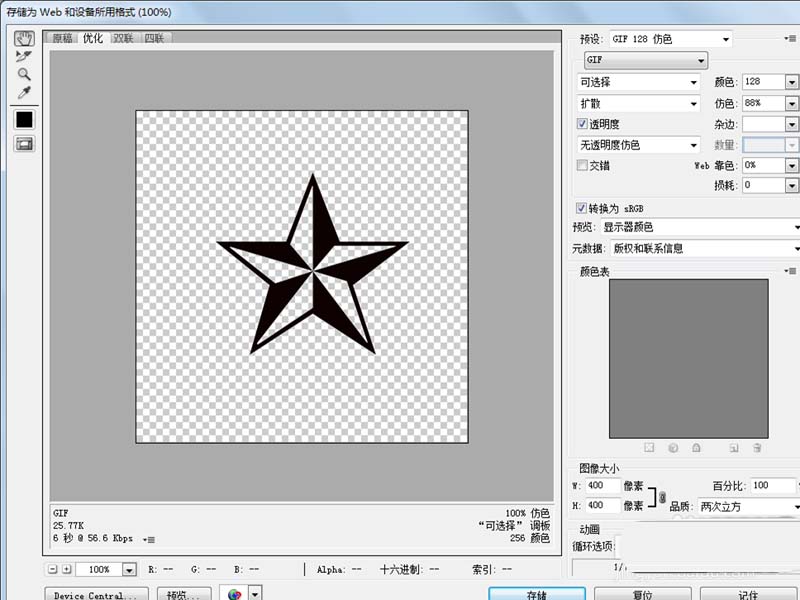Switch to the 原稿 tab
Viewport: 800px width, 600px height.
(x=63, y=38)
